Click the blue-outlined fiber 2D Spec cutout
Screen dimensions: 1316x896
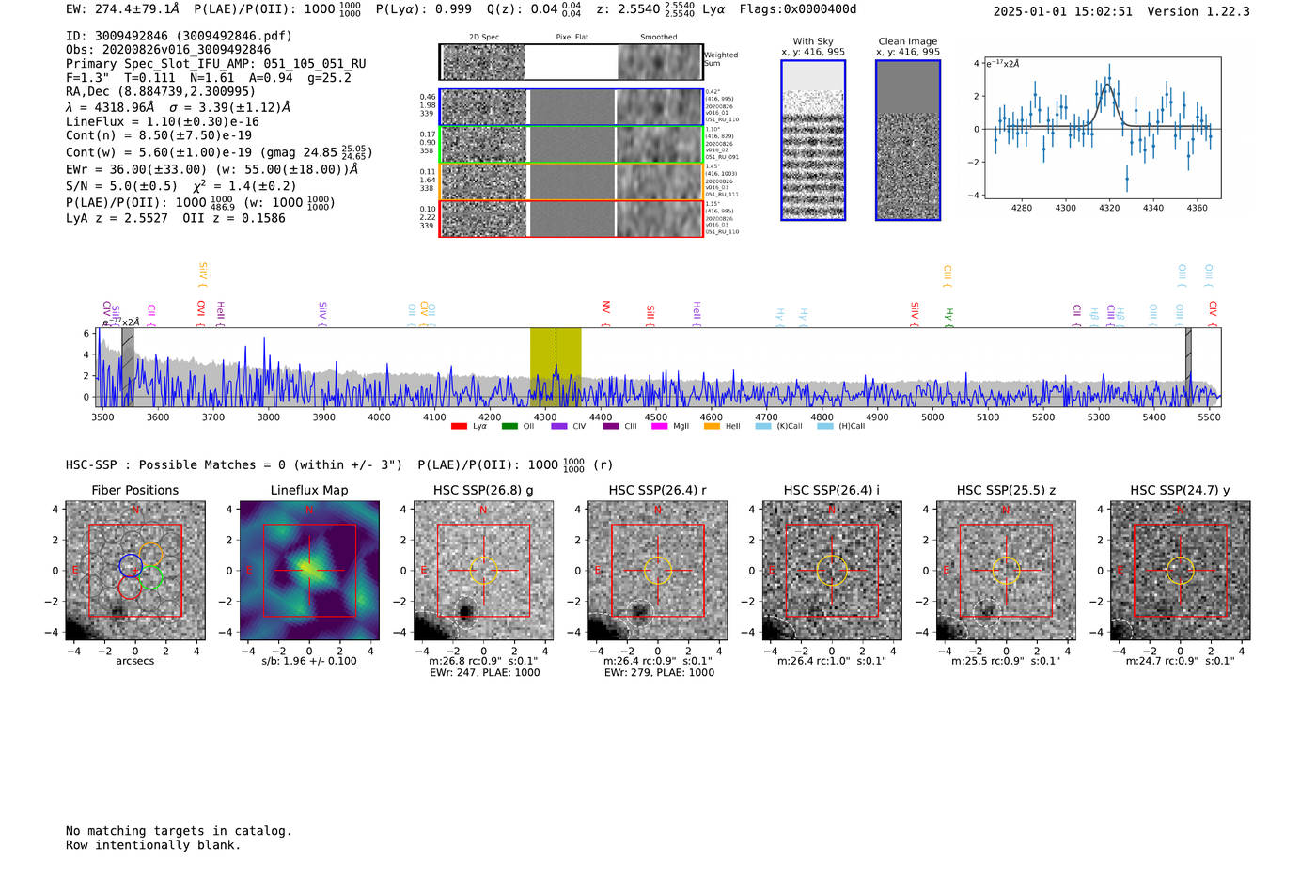pos(483,107)
